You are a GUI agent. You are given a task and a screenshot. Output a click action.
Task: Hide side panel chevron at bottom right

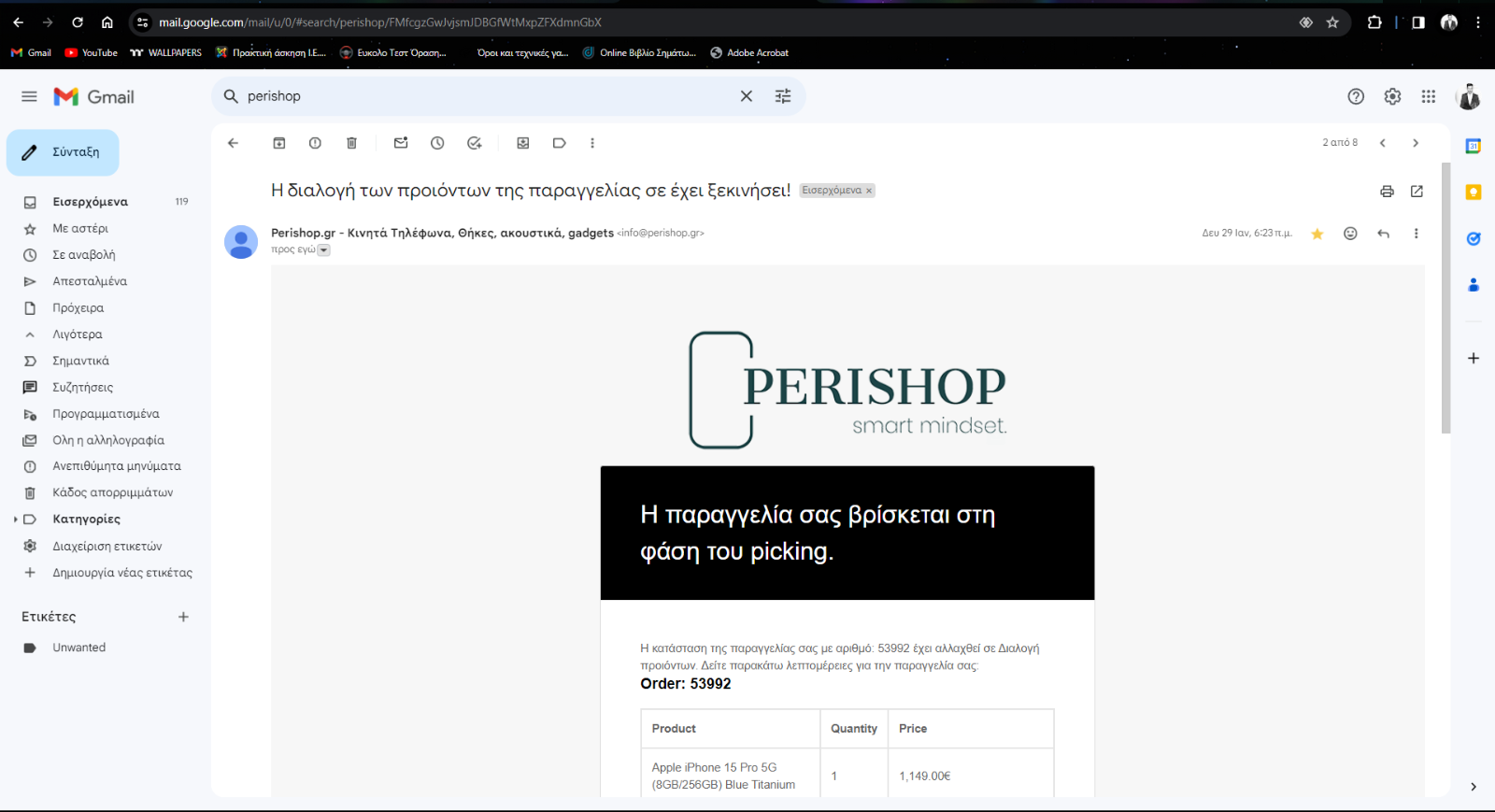coord(1473,787)
